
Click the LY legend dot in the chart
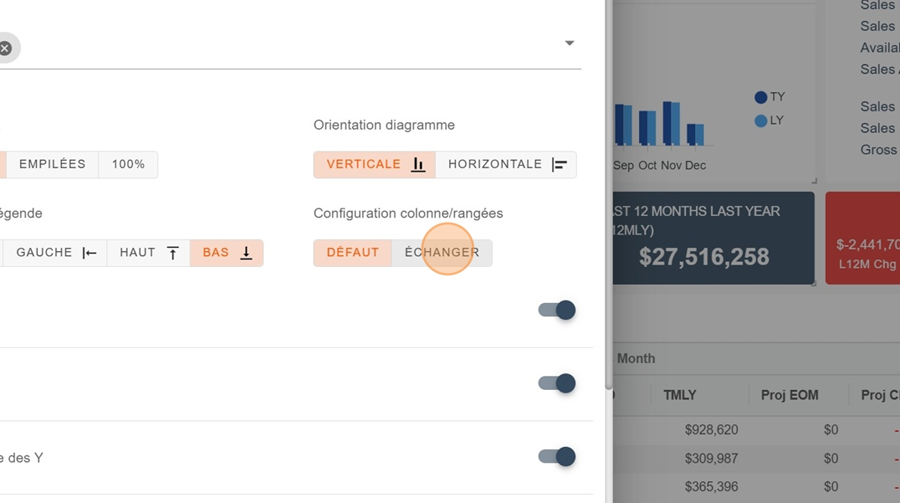coord(761,121)
